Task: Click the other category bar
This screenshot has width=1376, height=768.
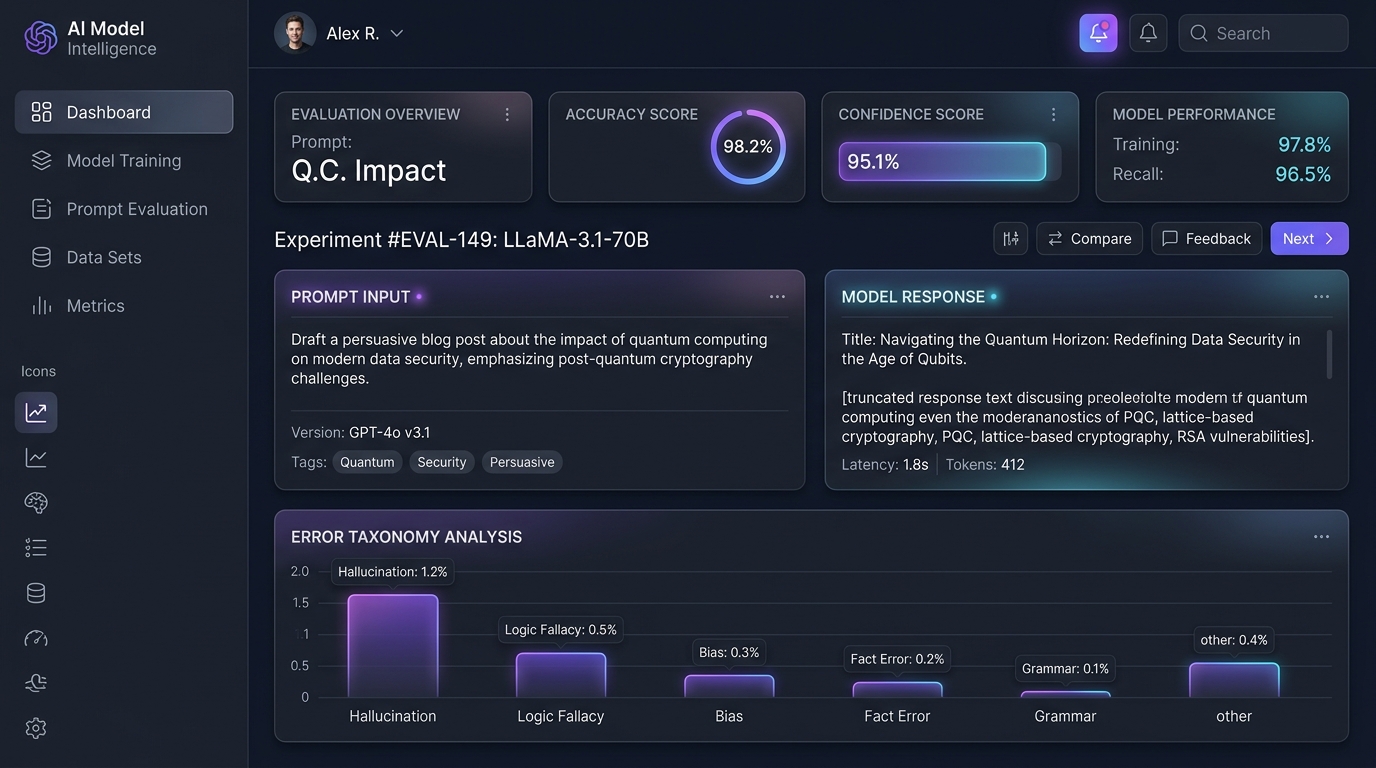Action: (x=1234, y=680)
